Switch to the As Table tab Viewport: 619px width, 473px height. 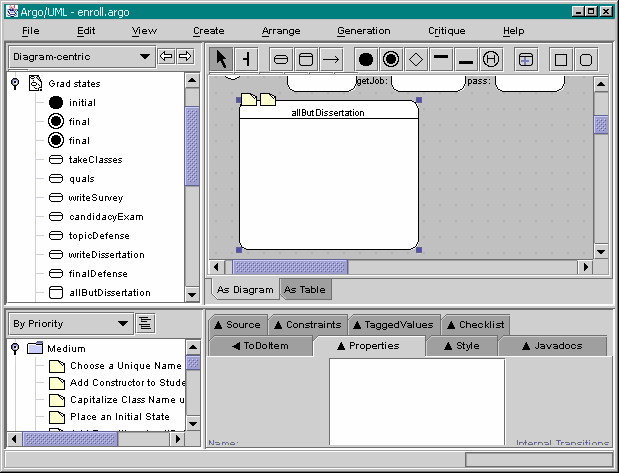coord(305,289)
